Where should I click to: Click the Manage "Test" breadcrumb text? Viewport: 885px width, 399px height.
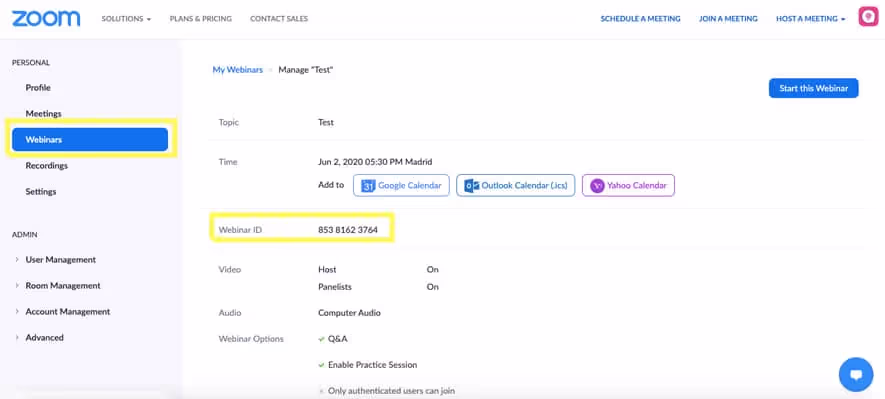[306, 70]
